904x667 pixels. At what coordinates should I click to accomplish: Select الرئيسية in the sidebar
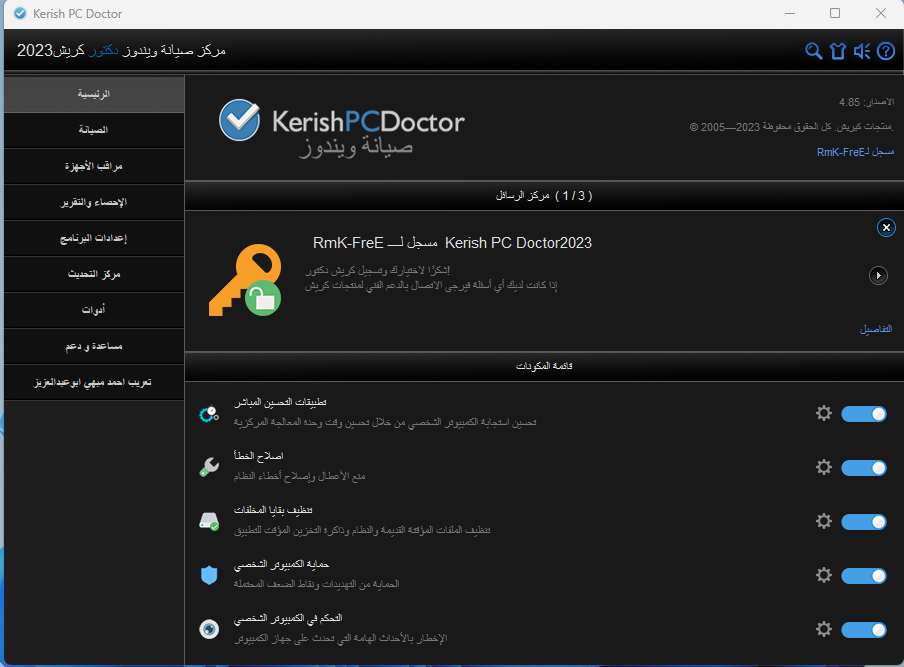pyautogui.click(x=94, y=94)
